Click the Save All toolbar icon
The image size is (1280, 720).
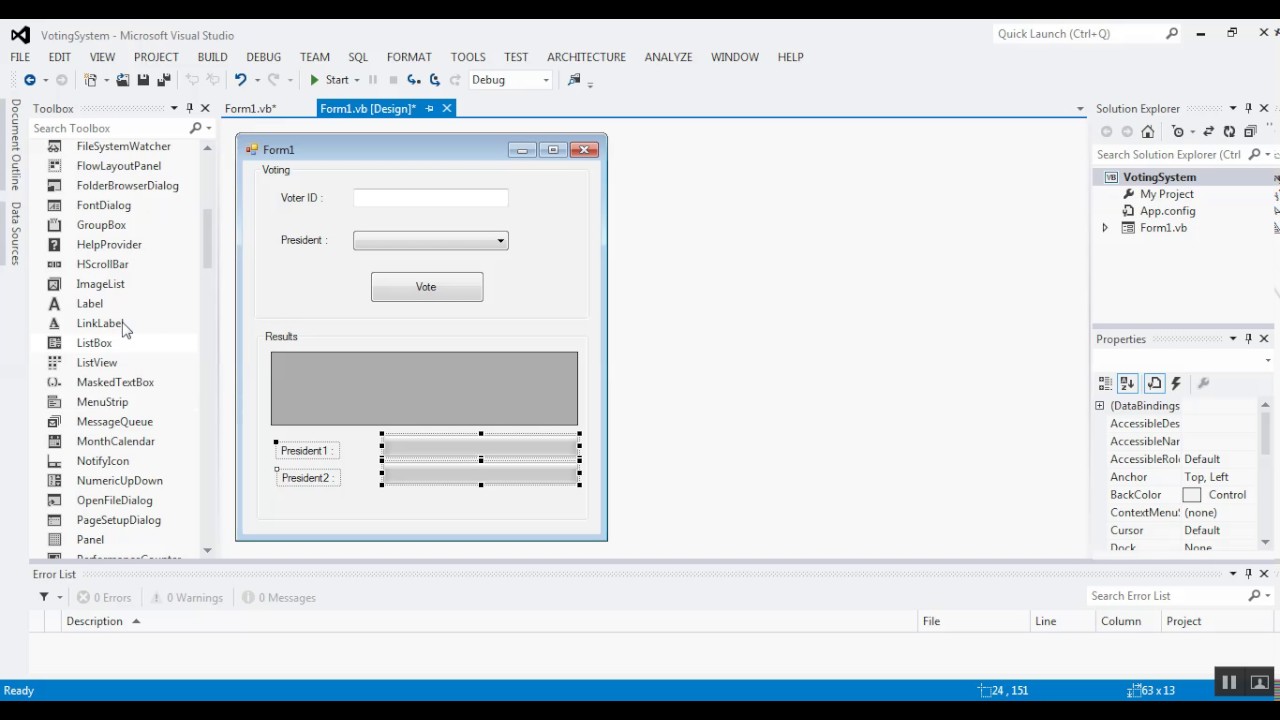click(164, 80)
